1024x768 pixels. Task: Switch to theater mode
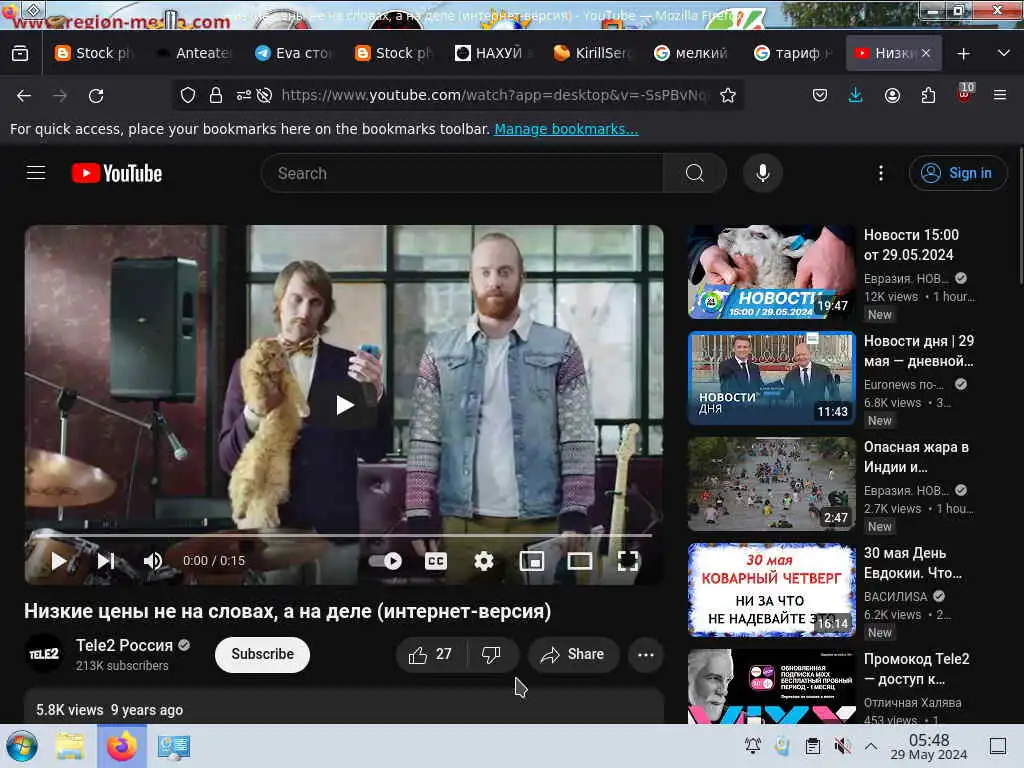pyautogui.click(x=580, y=561)
